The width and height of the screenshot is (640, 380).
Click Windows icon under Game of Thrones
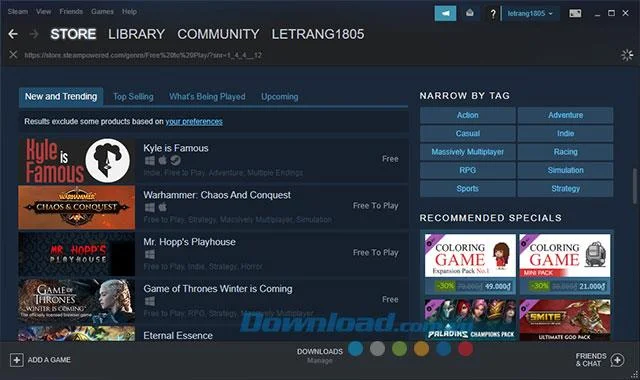coord(150,301)
